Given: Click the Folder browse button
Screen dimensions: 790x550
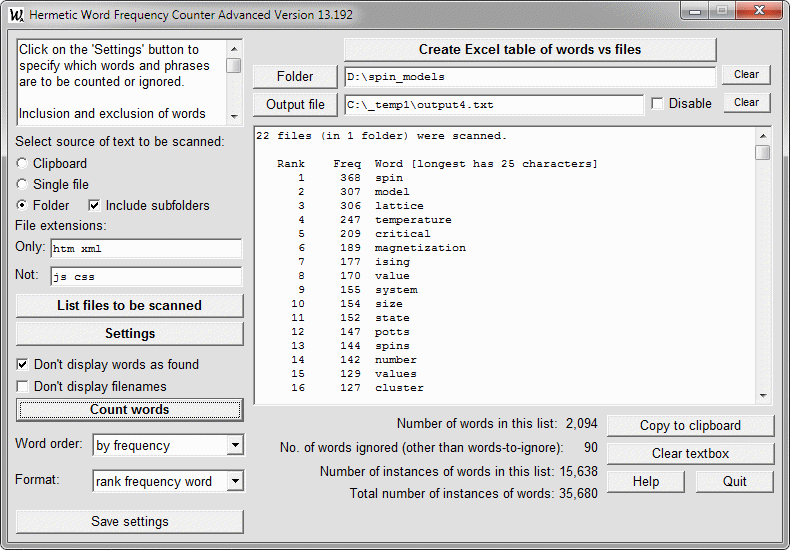Looking at the screenshot, I should [x=295, y=77].
